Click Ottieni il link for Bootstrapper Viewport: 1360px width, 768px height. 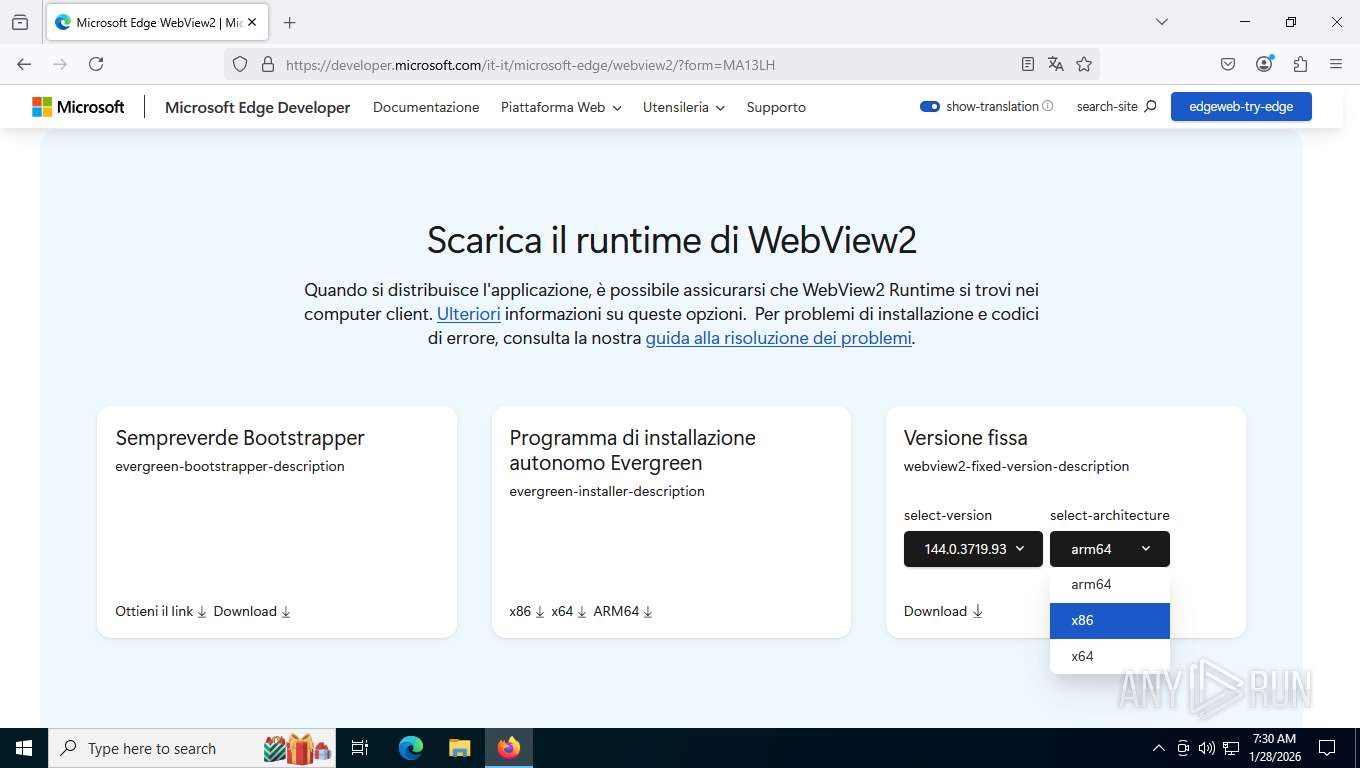point(161,611)
